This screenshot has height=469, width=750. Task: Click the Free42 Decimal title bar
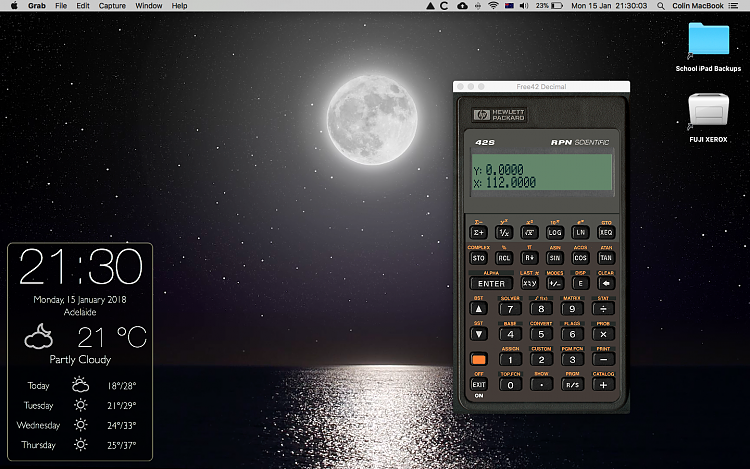[541, 87]
